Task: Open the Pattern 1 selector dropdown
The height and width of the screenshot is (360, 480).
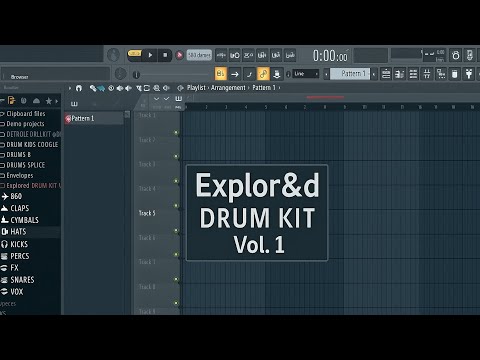Action: point(350,74)
